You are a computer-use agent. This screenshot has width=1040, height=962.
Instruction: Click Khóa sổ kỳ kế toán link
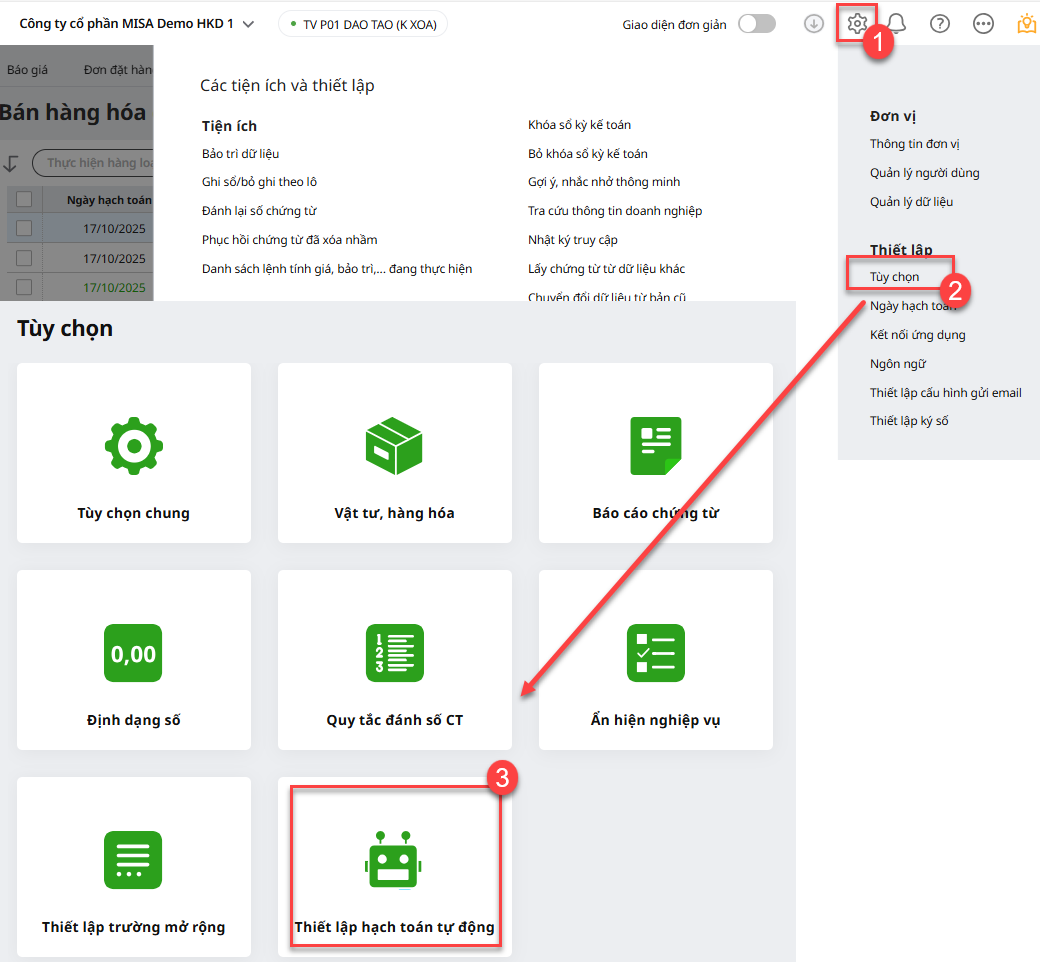point(579,125)
